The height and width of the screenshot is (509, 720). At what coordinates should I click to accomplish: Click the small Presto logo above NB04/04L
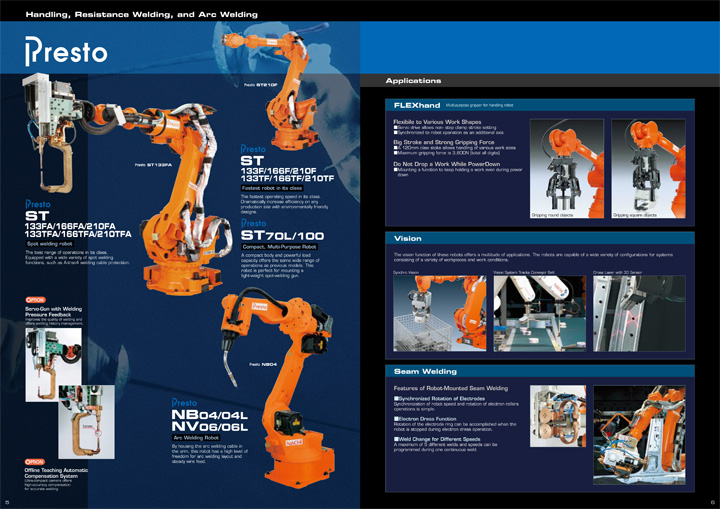tap(184, 403)
